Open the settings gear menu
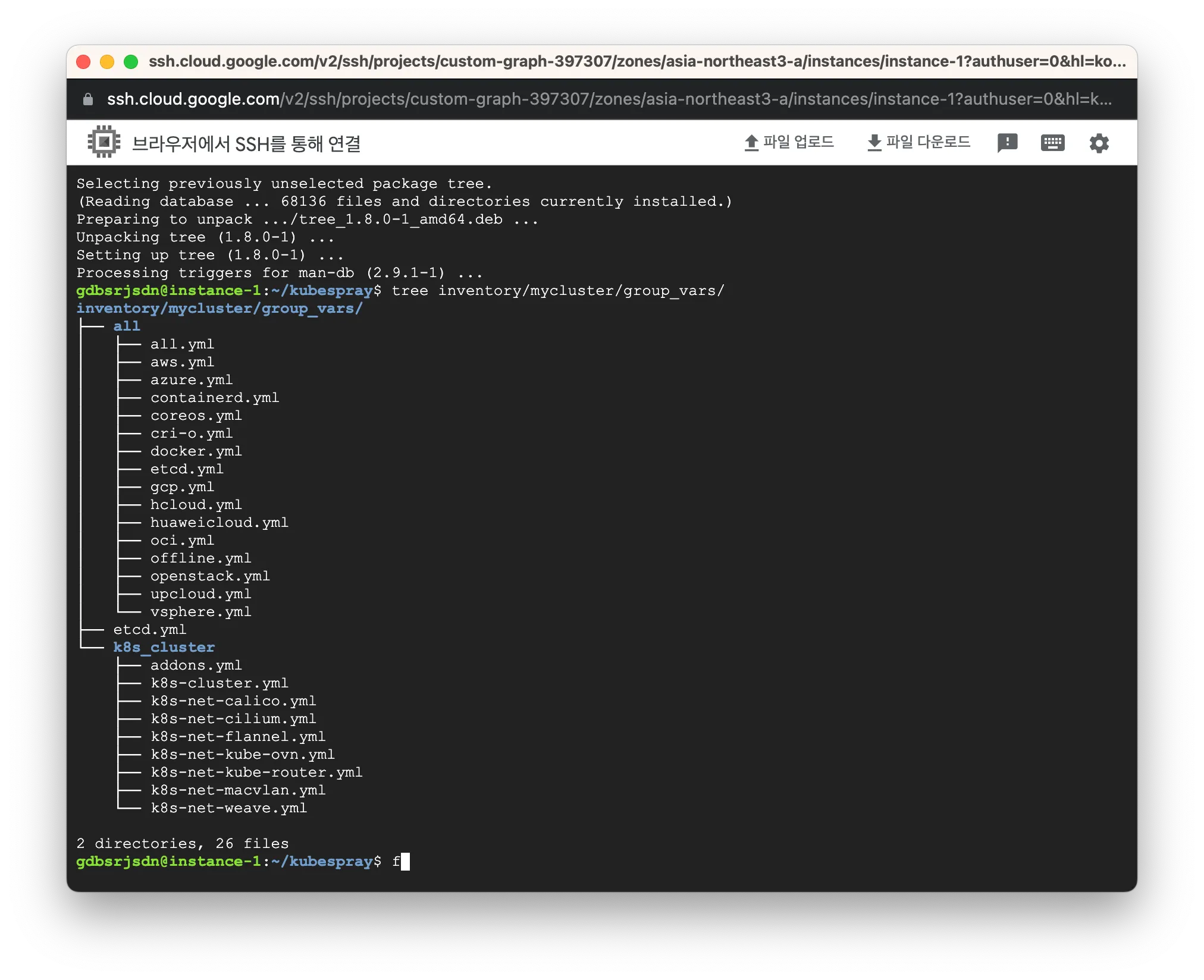Viewport: 1204px width, 980px height. [x=1099, y=143]
